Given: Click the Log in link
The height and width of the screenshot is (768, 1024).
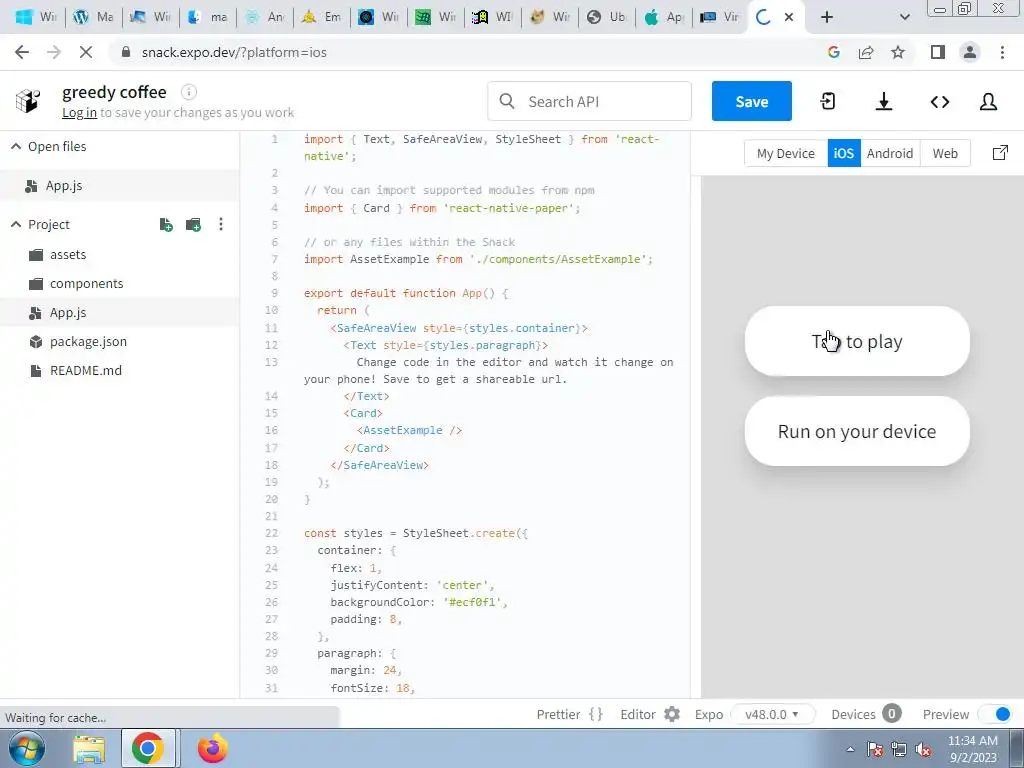Looking at the screenshot, I should click(x=79, y=113).
